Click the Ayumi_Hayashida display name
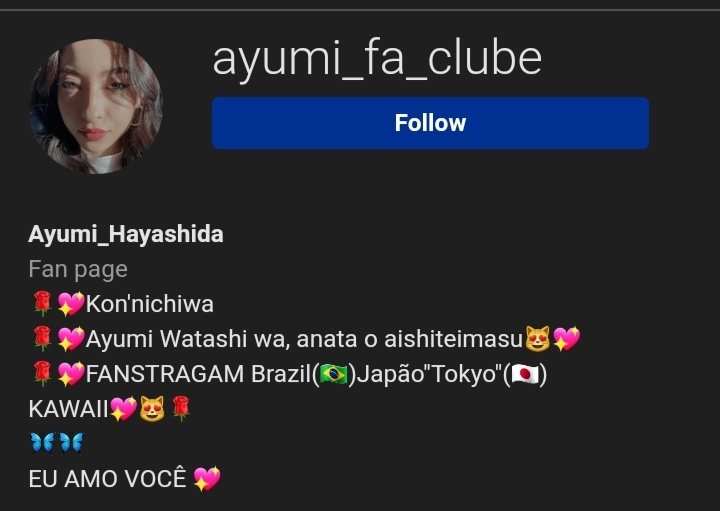Image resolution: width=720 pixels, height=511 pixels. click(x=126, y=234)
